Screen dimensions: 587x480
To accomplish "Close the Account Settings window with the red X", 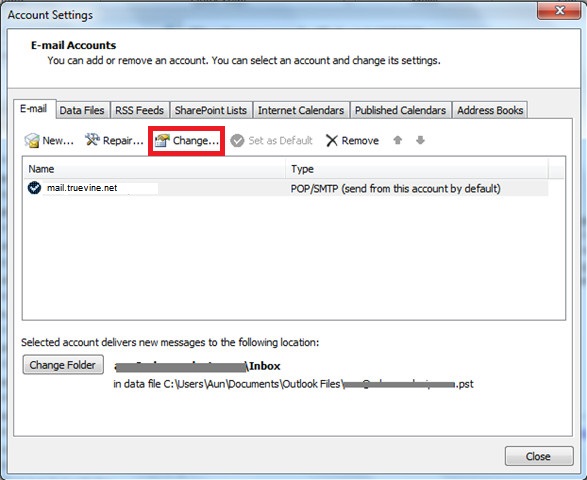I will [559, 10].
